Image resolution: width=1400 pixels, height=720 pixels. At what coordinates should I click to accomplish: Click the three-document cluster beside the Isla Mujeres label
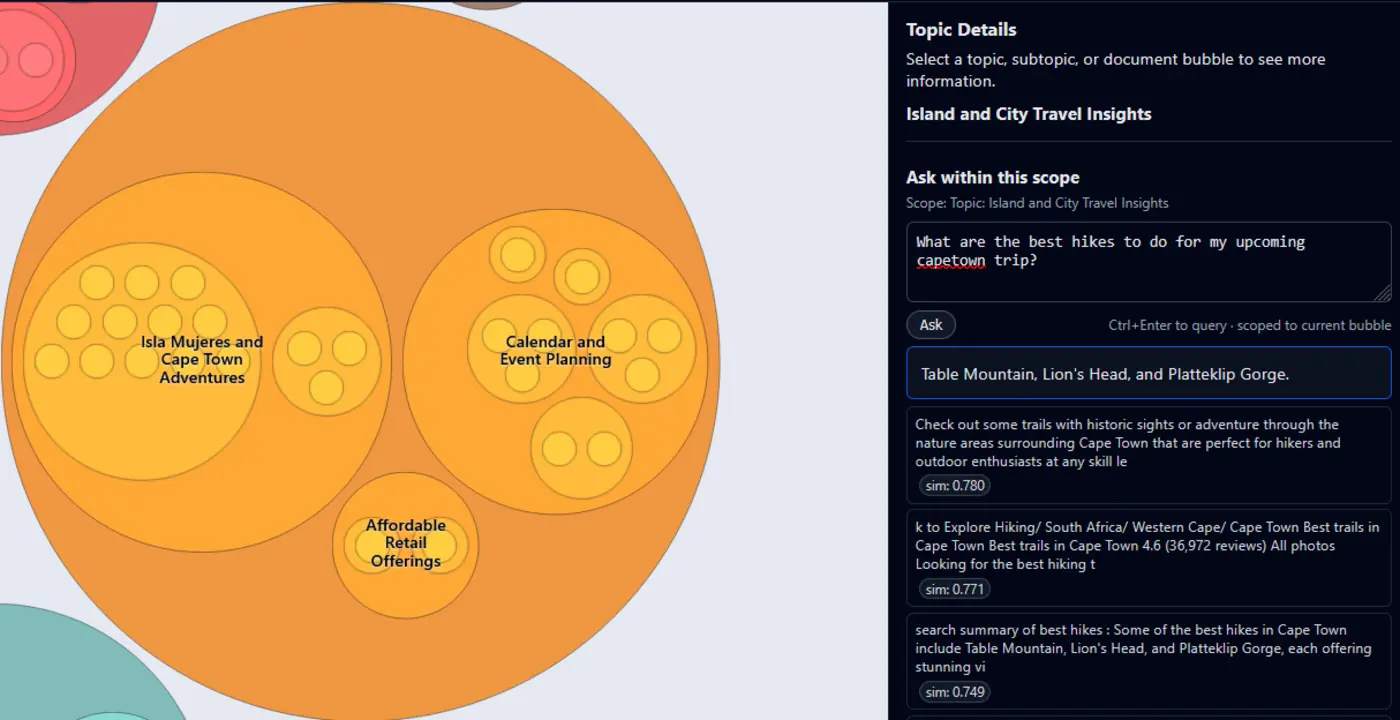tap(327, 362)
